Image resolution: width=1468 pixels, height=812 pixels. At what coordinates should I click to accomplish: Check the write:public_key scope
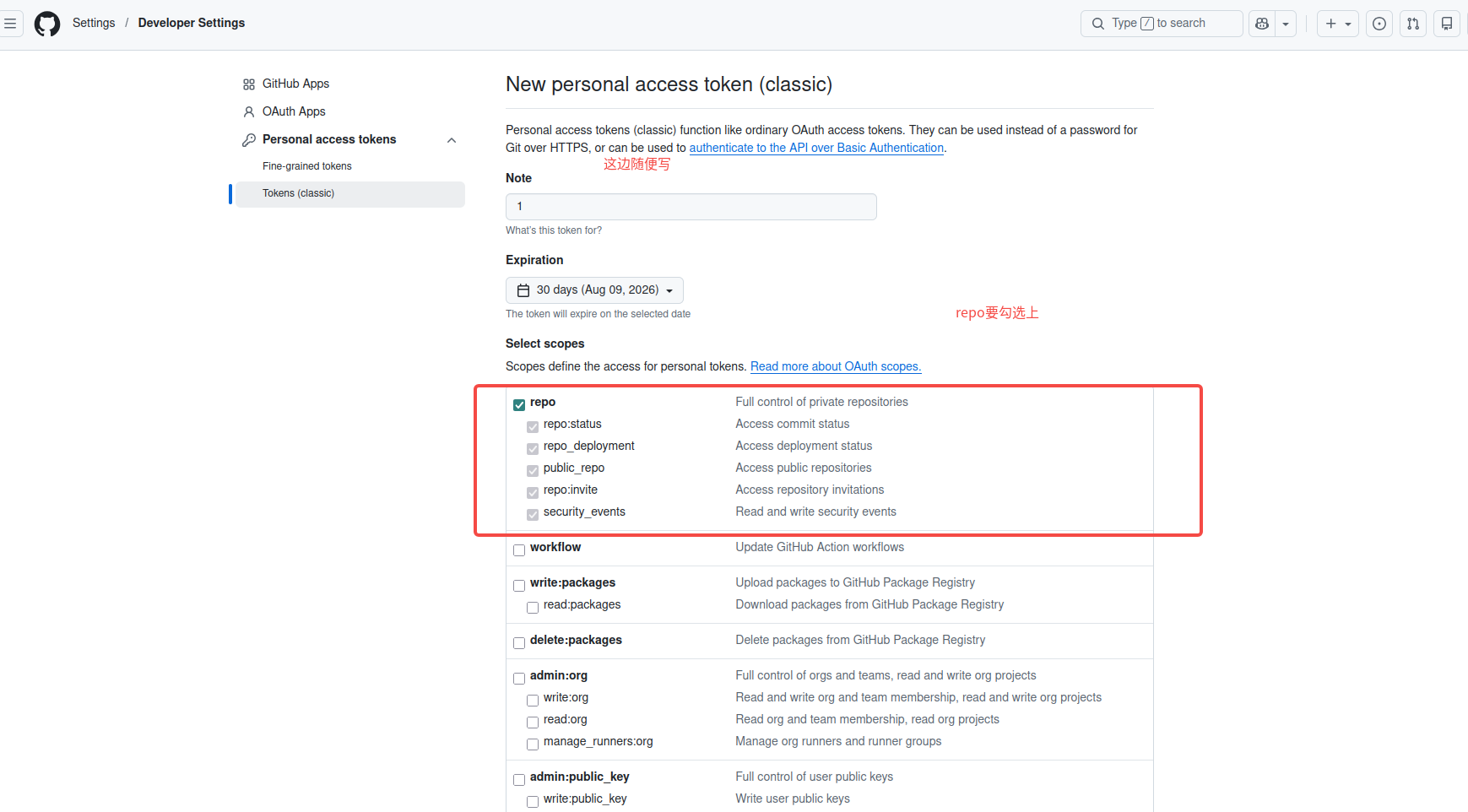[533, 802]
